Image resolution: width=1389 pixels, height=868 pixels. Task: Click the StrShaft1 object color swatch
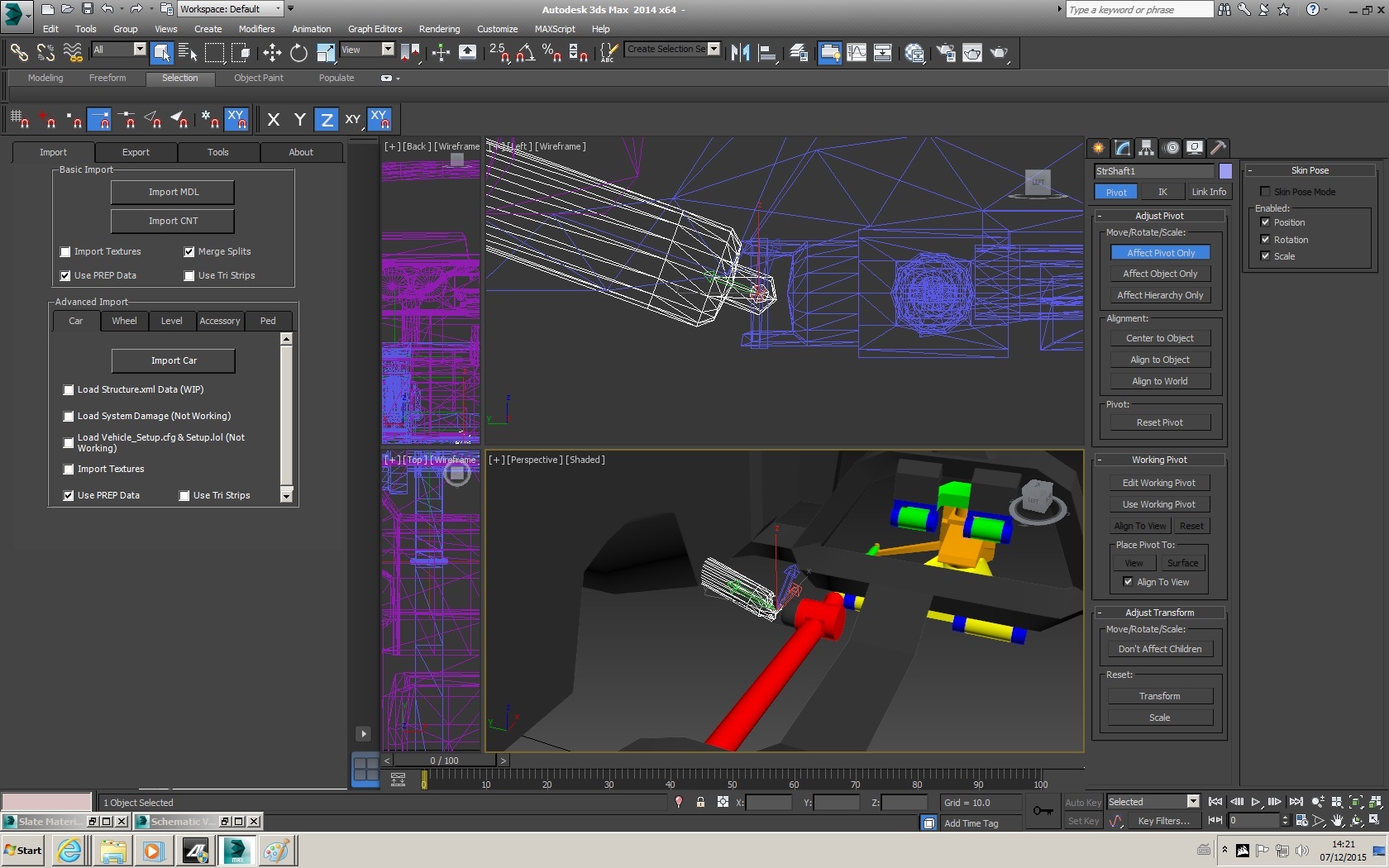click(1225, 171)
